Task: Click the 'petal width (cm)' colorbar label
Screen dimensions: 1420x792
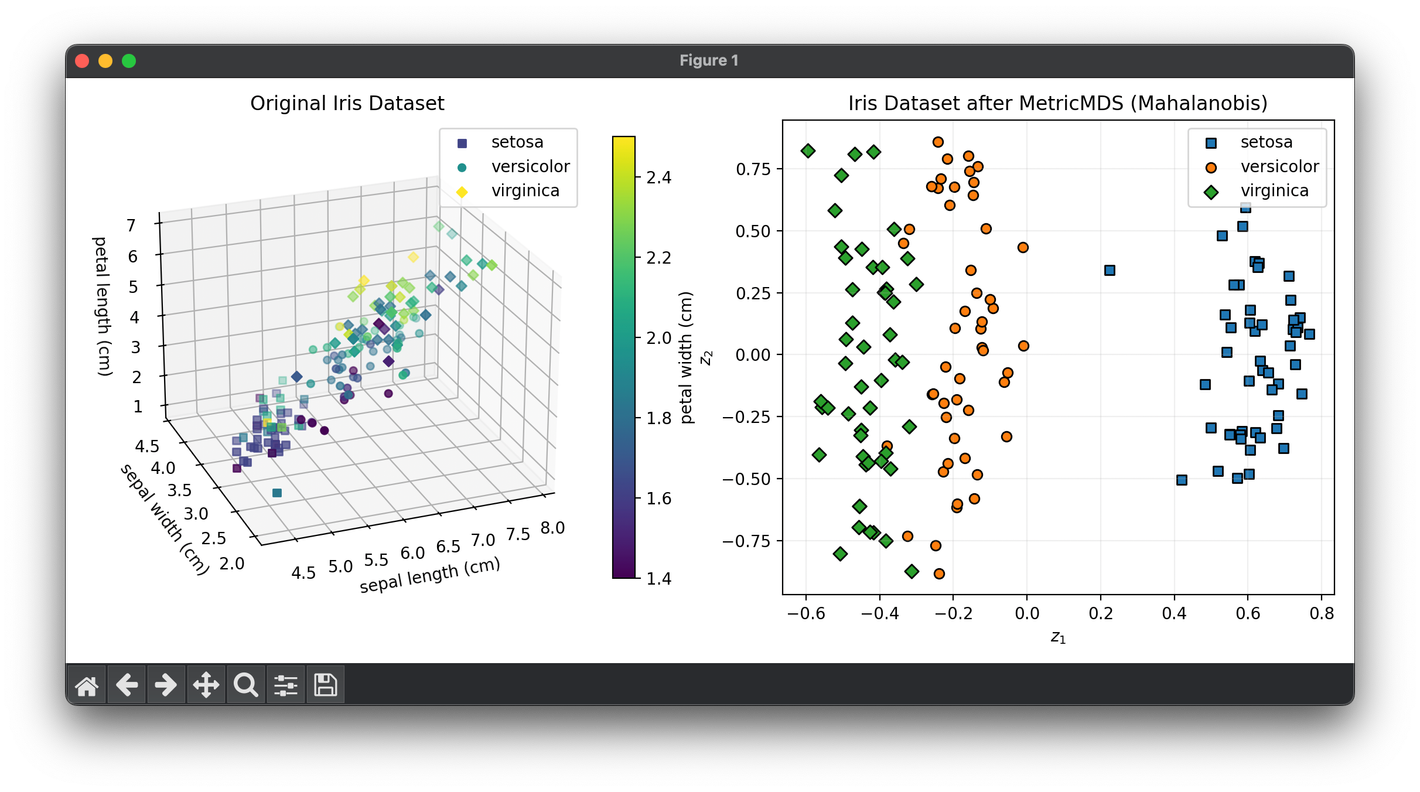Action: [x=687, y=358]
